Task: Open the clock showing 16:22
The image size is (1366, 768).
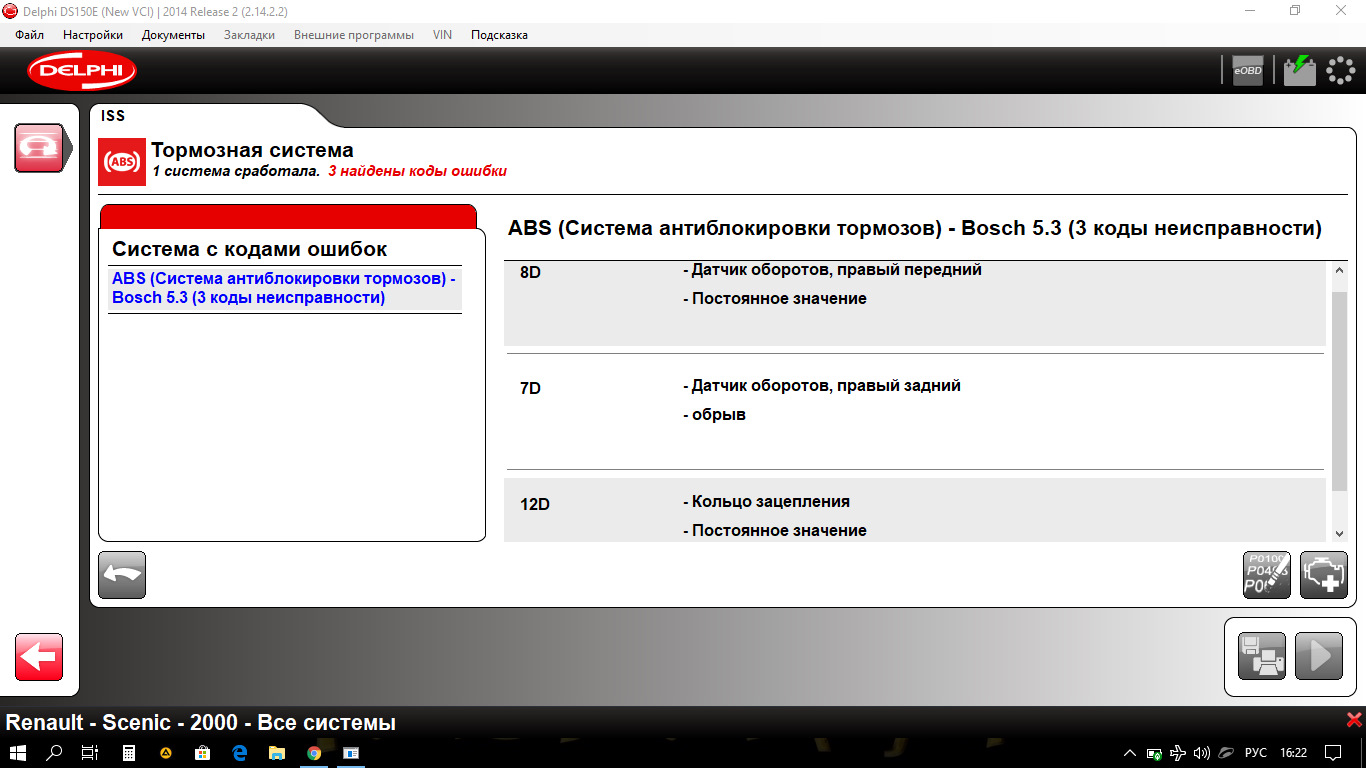Action: [1294, 753]
